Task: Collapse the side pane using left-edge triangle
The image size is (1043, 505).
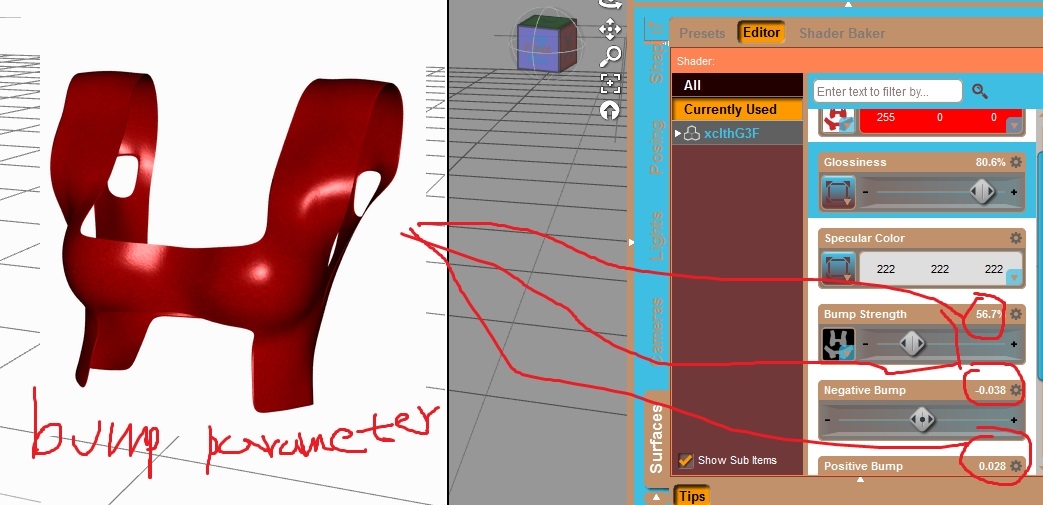Action: click(631, 243)
